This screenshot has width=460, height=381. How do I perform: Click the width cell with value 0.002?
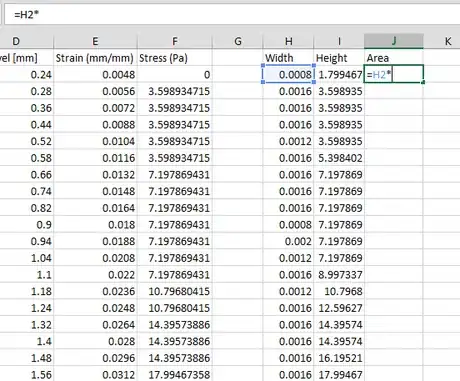click(x=288, y=241)
